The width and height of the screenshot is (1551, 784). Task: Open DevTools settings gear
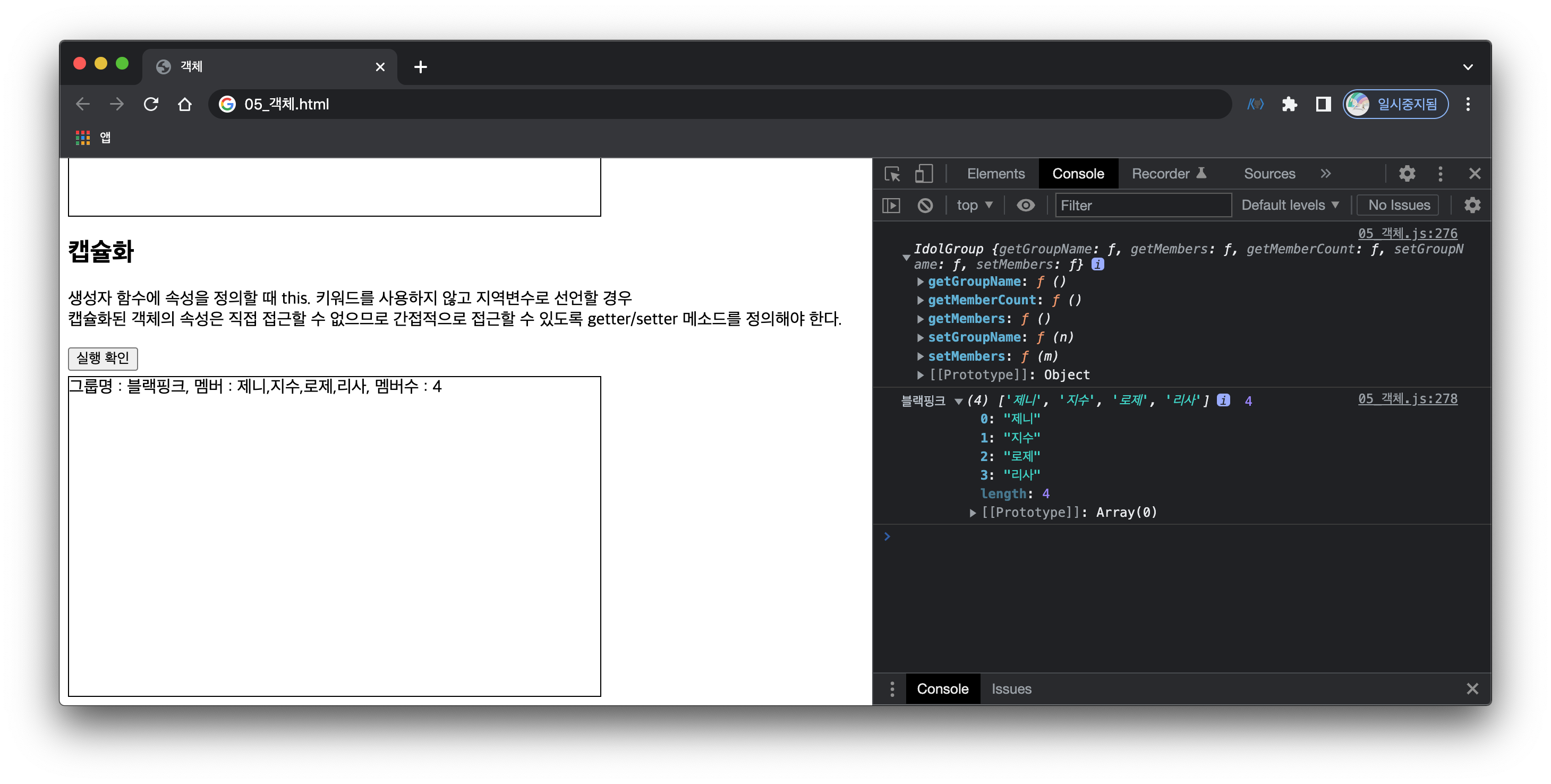pyautogui.click(x=1407, y=174)
